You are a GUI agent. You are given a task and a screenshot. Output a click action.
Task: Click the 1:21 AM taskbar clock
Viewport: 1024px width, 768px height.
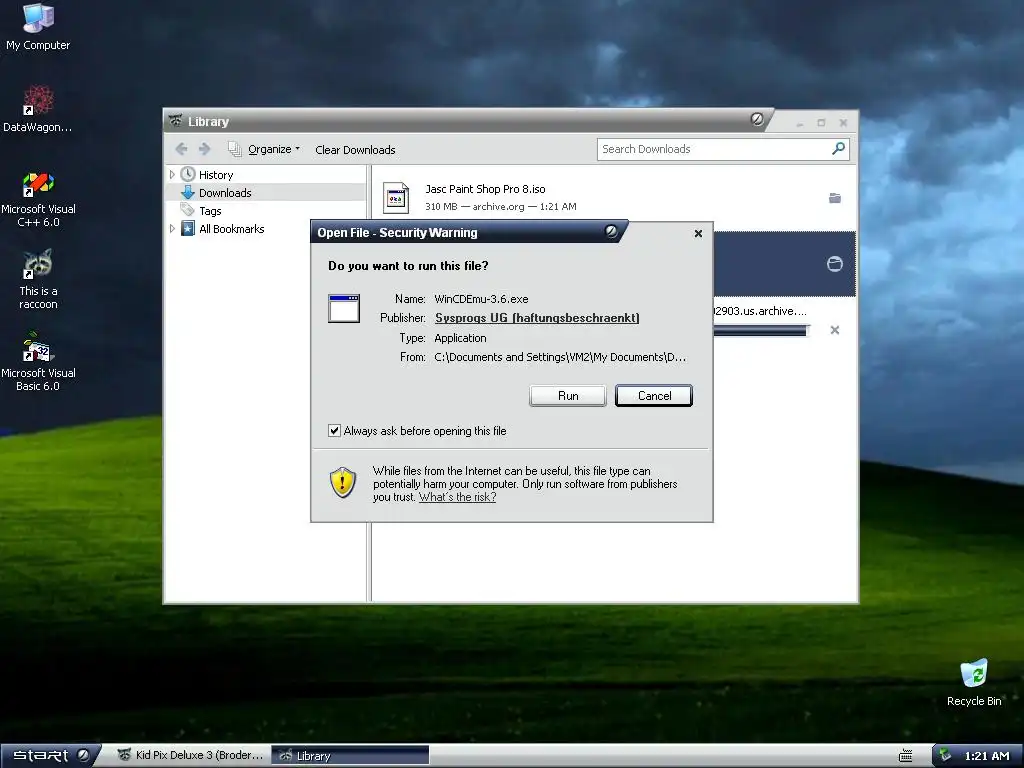[x=986, y=756]
